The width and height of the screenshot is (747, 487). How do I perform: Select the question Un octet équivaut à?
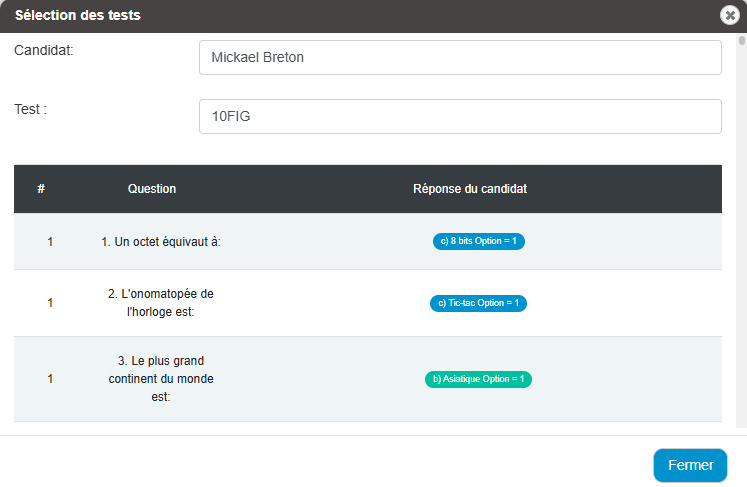[161, 242]
